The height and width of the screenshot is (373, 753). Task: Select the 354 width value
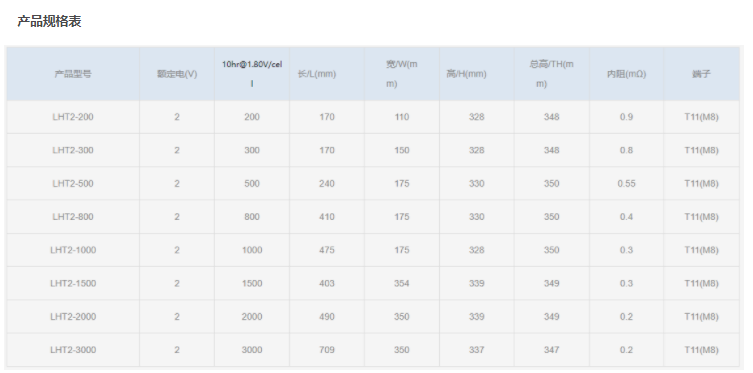tap(401, 283)
